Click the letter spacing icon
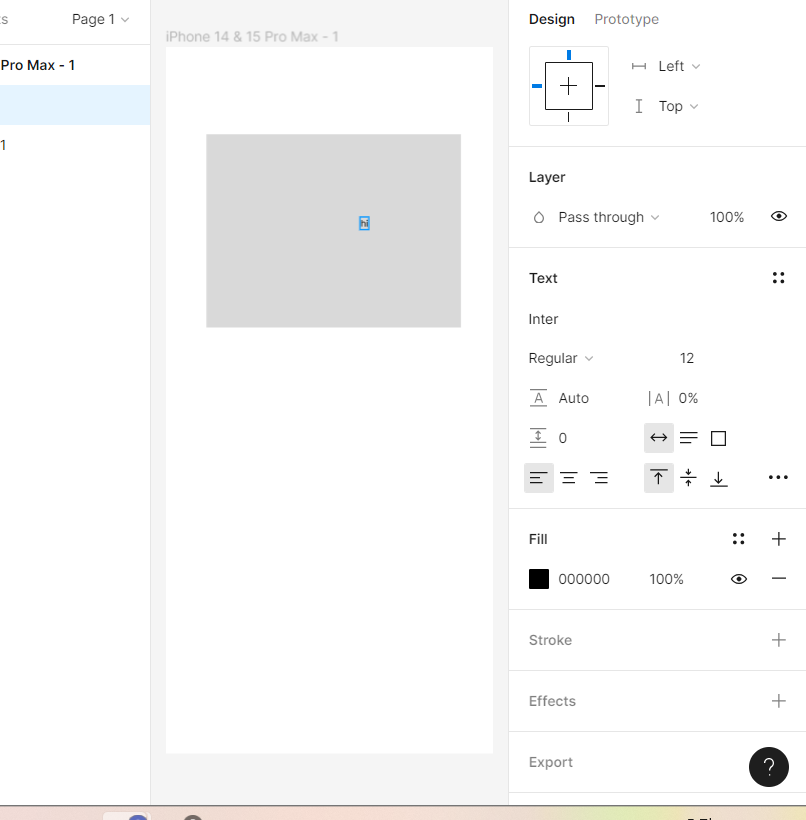Image resolution: width=806 pixels, height=820 pixels. tap(659, 398)
